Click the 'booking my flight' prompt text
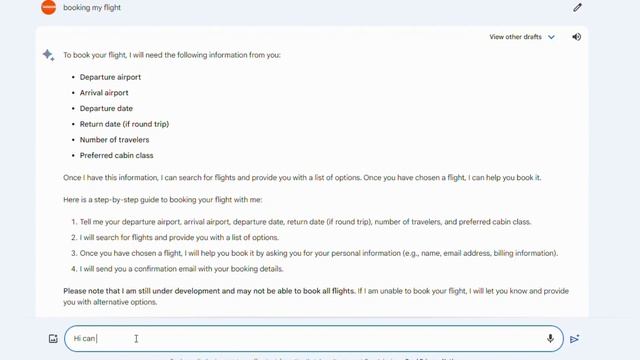The height and width of the screenshot is (360, 640). pos(92,8)
